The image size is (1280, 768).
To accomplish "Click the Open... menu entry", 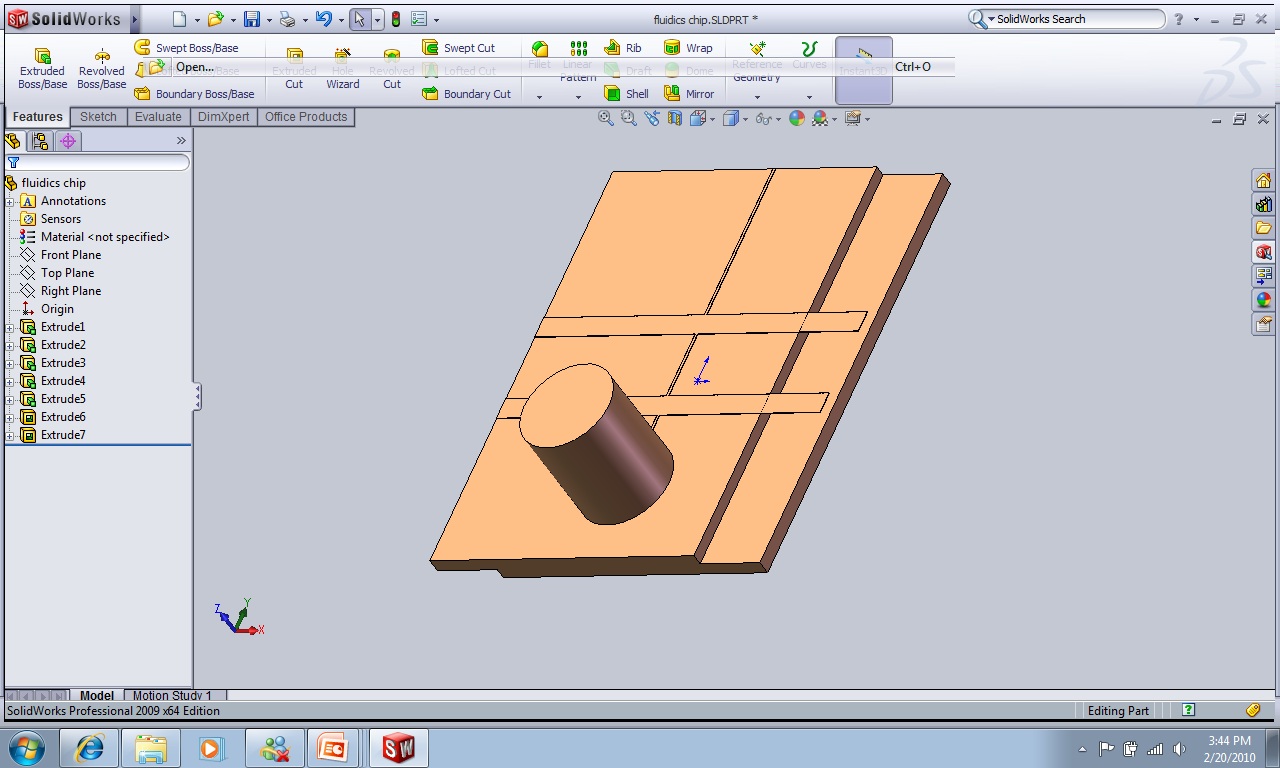I will click(195, 67).
